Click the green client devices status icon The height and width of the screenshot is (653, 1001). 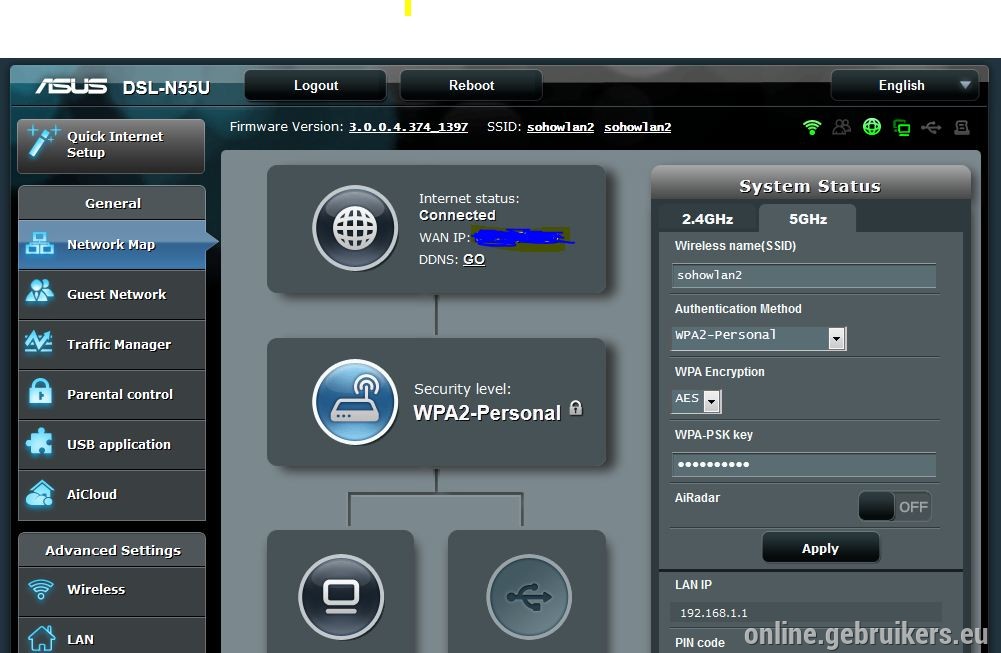coord(901,128)
